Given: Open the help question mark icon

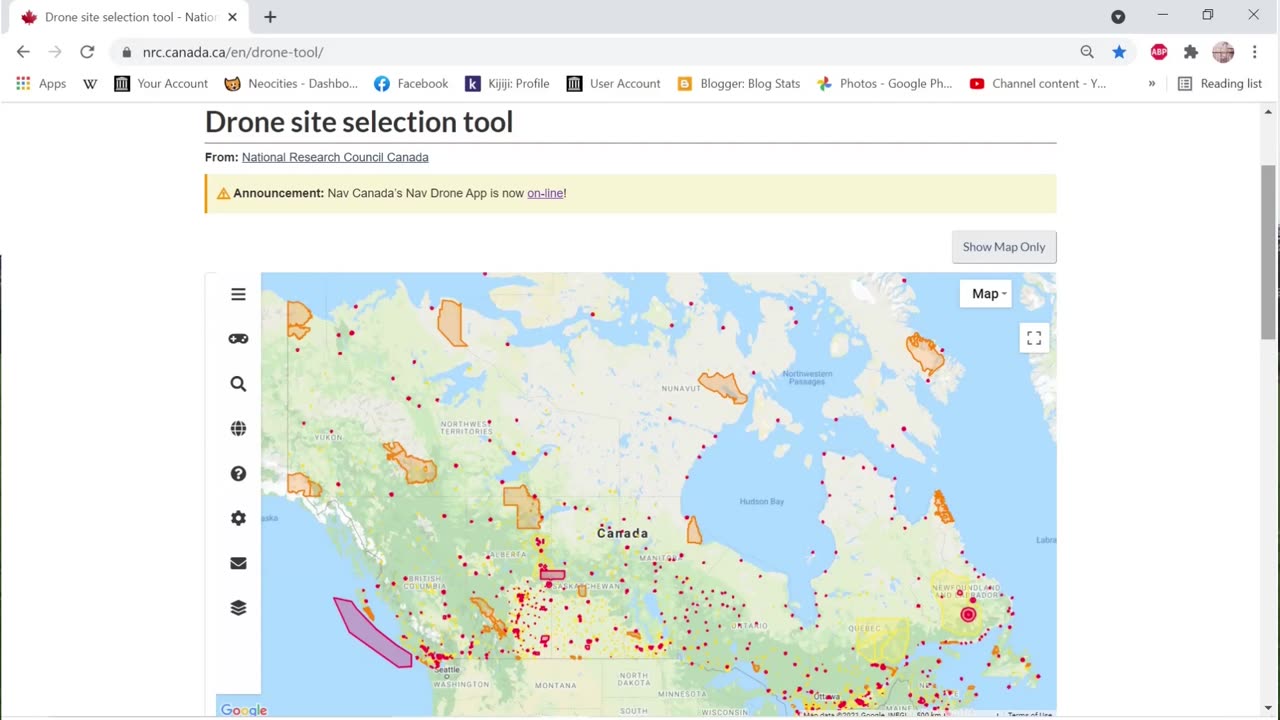Looking at the screenshot, I should (238, 474).
